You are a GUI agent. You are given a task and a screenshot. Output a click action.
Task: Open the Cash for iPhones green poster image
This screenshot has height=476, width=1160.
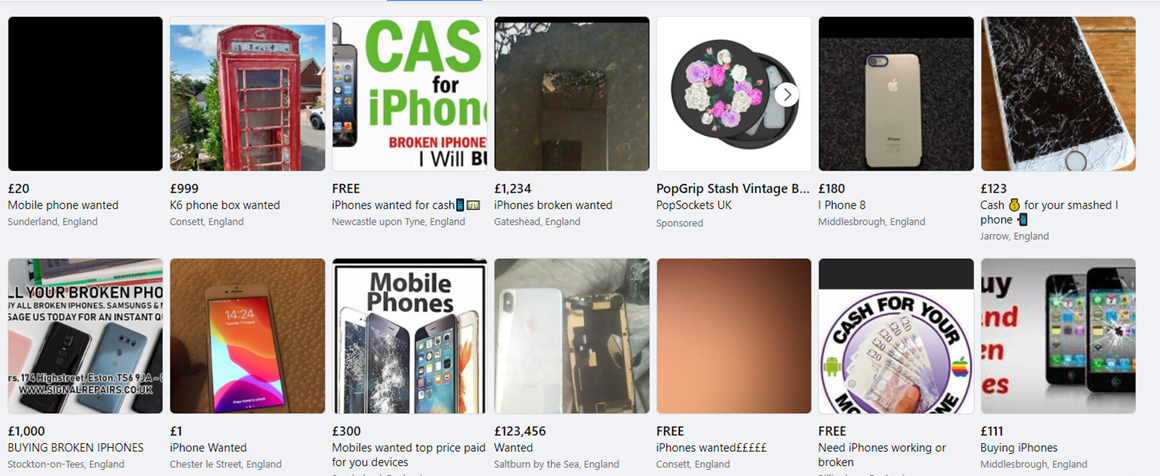(410, 94)
